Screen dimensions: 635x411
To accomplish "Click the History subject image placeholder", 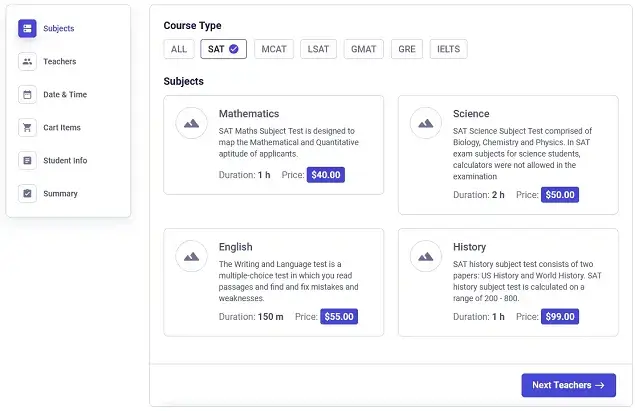I will (426, 256).
